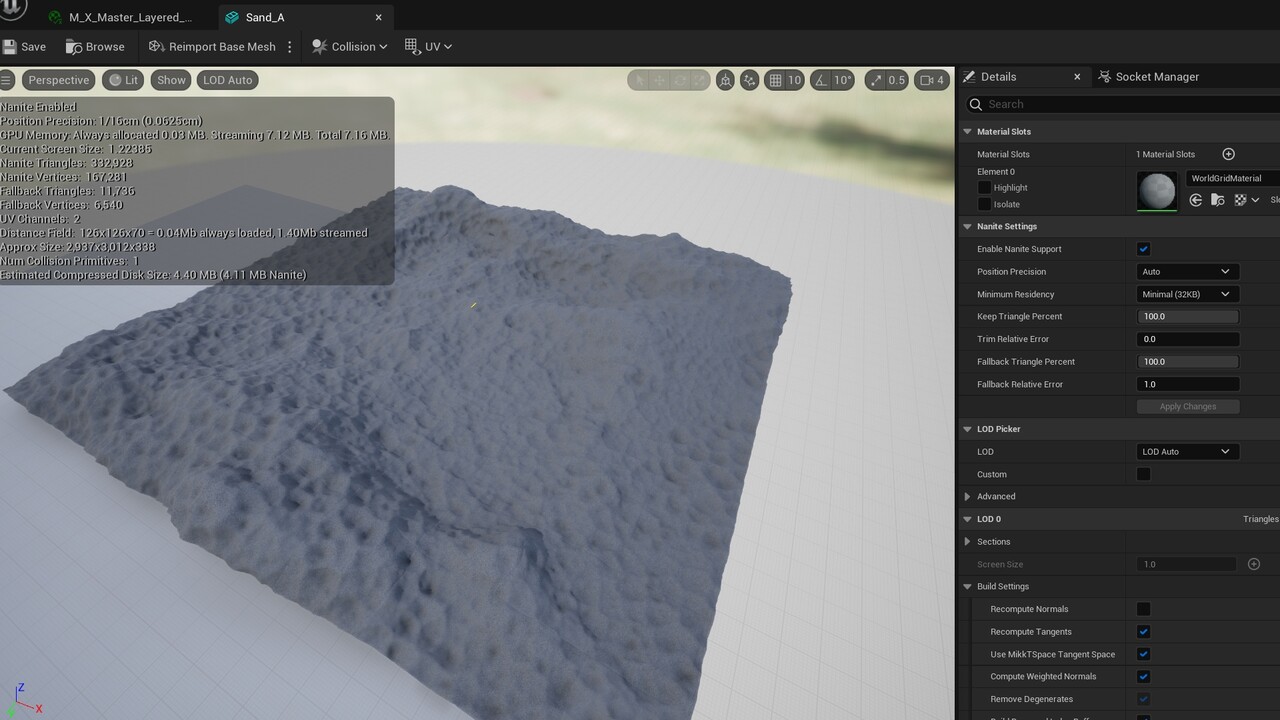Enable Recompute Normals checkbox

coord(1144,609)
